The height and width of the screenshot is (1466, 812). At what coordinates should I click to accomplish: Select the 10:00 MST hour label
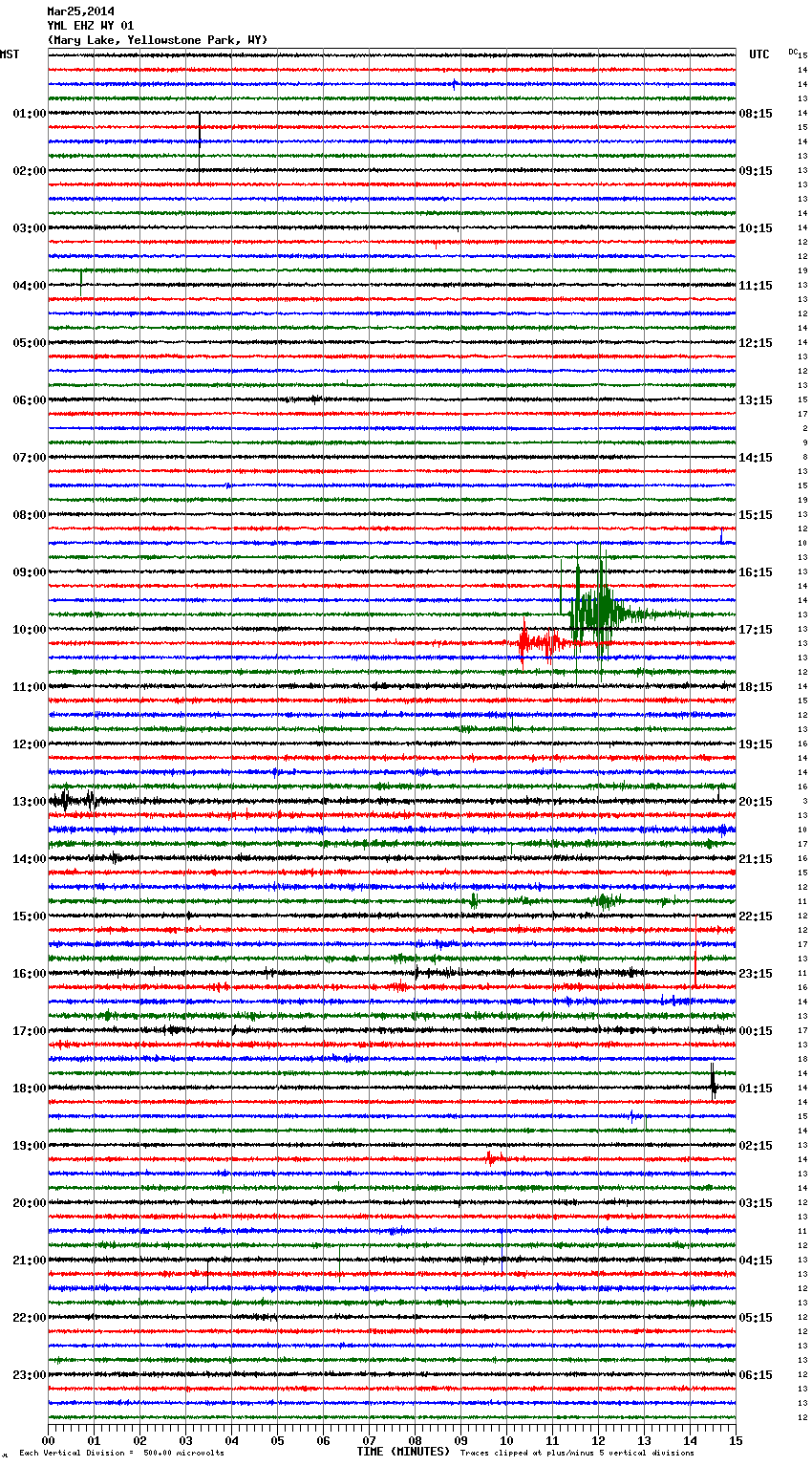pyautogui.click(x=29, y=630)
